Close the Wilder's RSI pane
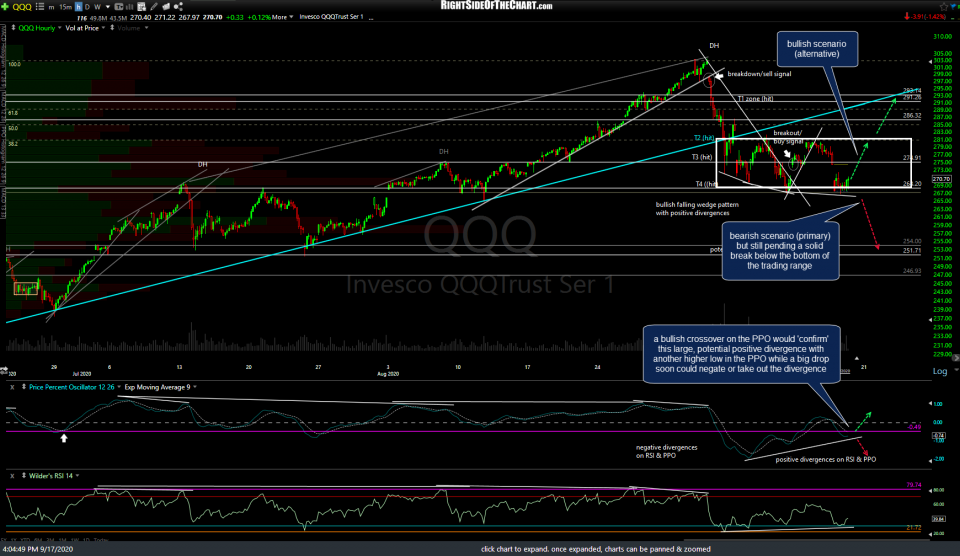The height and width of the screenshot is (556, 960). coord(12,476)
